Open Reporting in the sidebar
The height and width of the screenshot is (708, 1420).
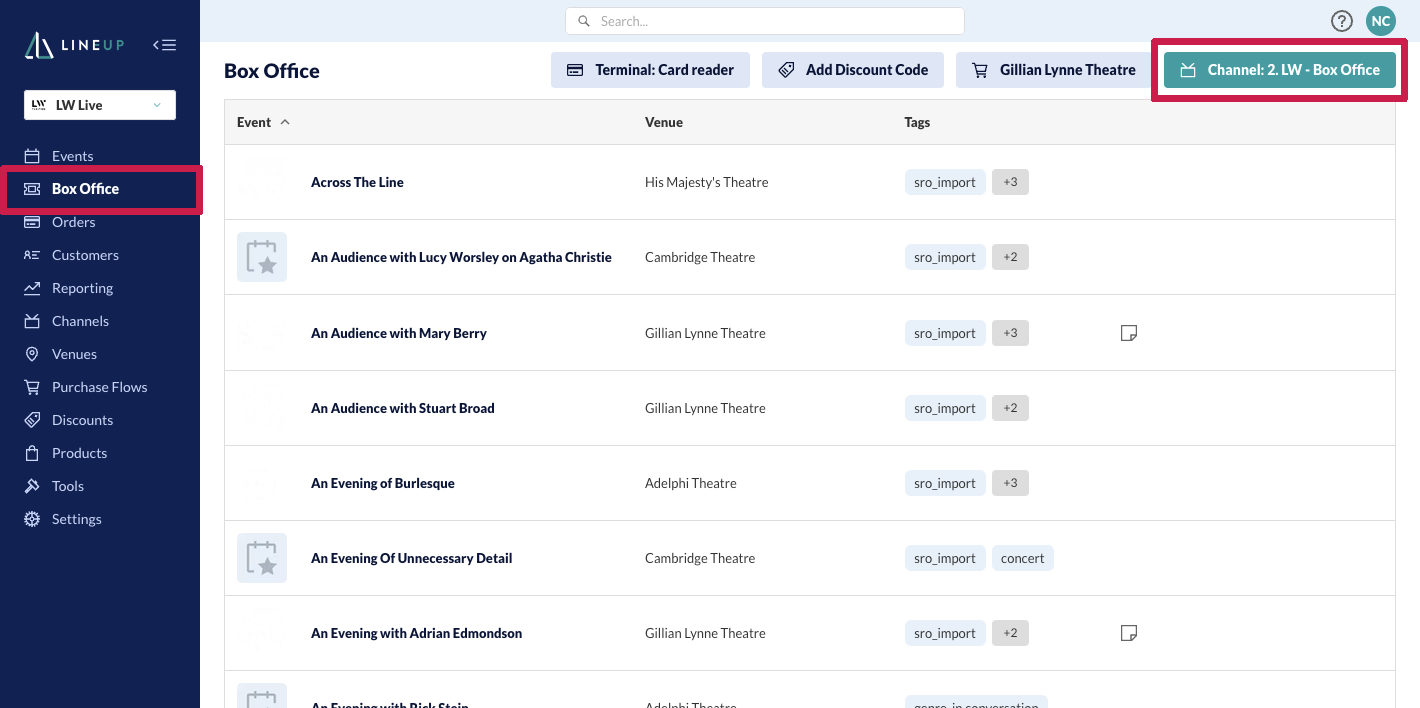[x=82, y=288]
